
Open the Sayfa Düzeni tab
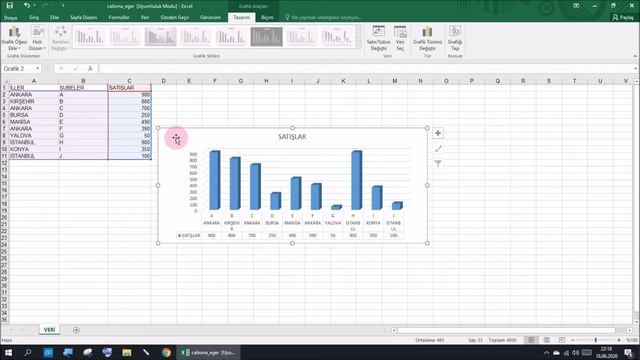click(x=84, y=18)
